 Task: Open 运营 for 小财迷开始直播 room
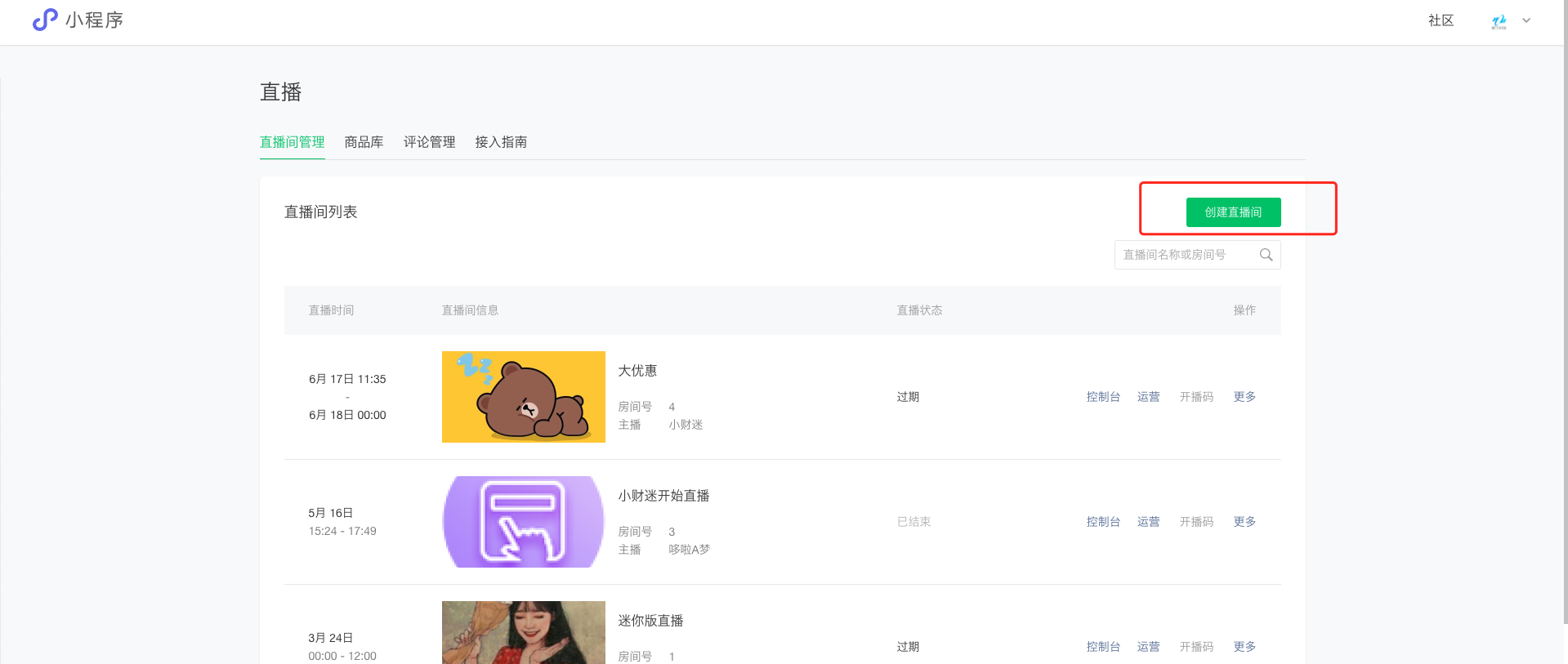click(1148, 522)
